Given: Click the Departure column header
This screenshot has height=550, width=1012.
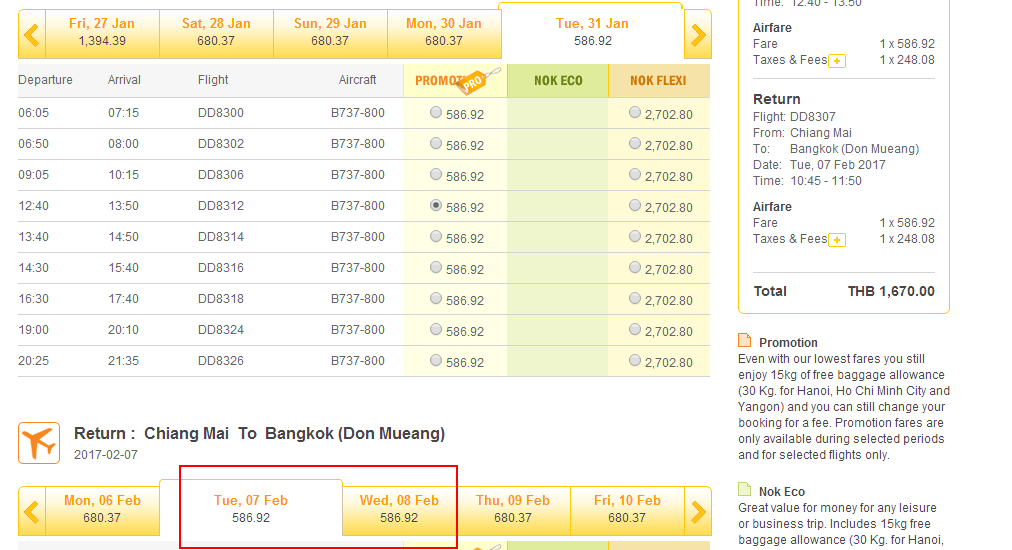Looking at the screenshot, I should (45, 80).
